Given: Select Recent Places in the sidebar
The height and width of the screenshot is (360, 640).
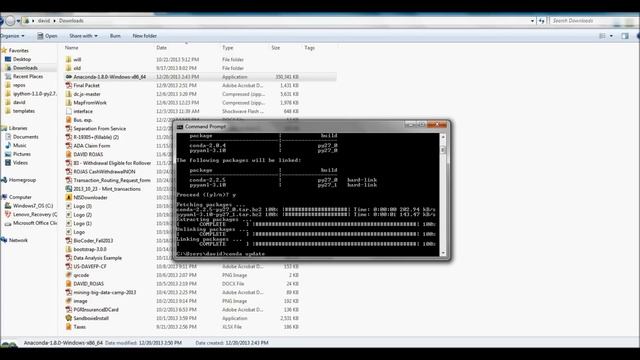Looking at the screenshot, I should pos(28,76).
